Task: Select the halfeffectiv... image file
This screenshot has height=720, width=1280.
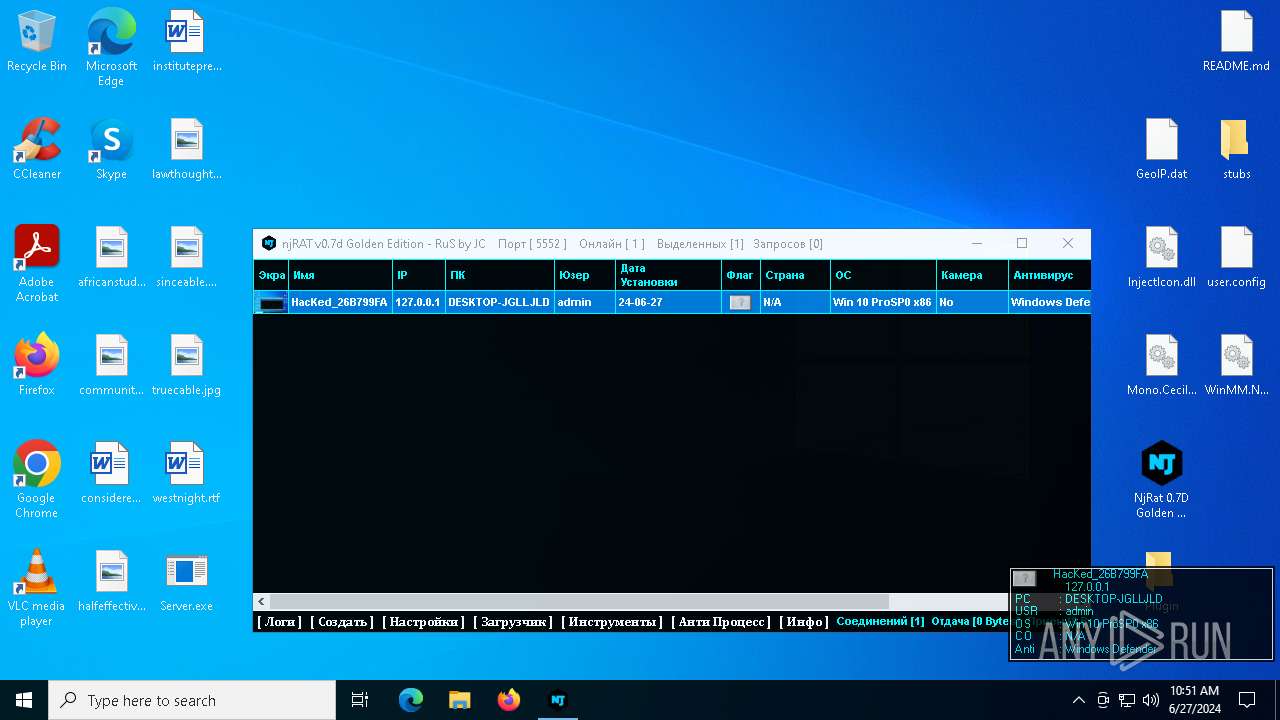Action: point(111,582)
